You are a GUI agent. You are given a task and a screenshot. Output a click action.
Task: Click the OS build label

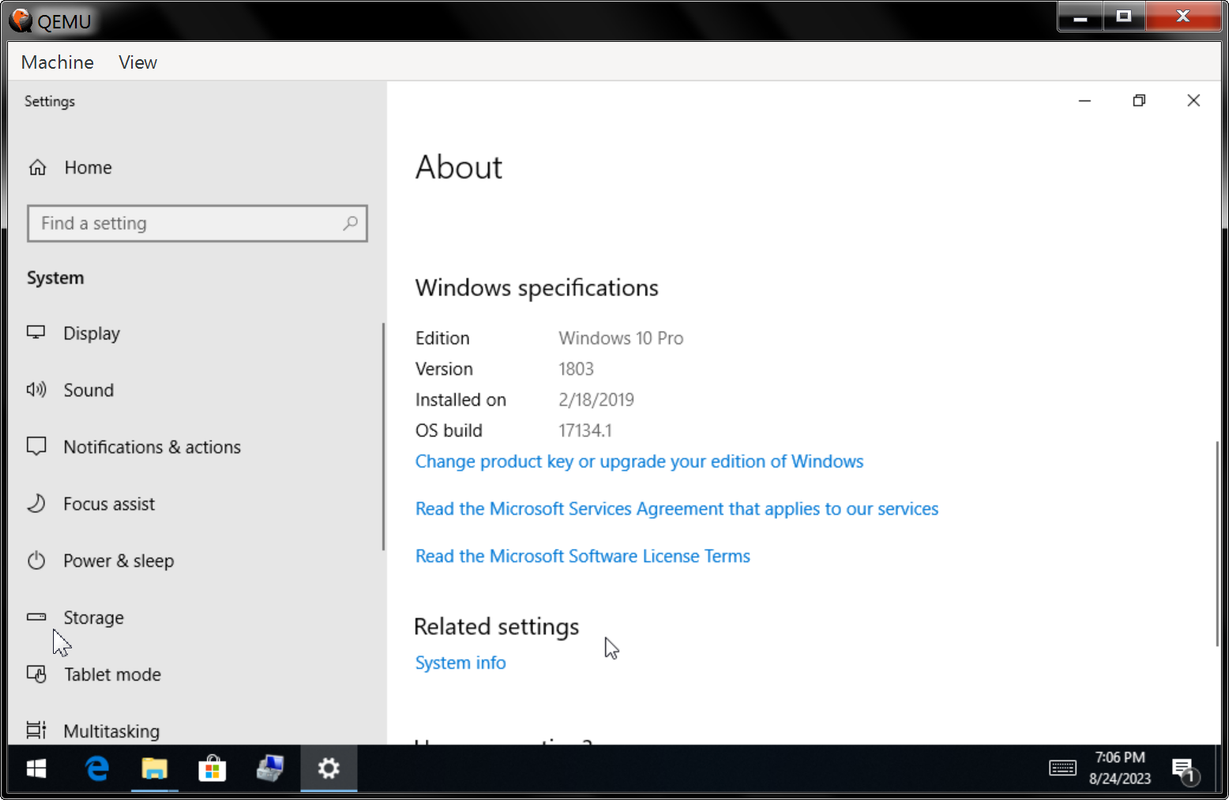(x=449, y=431)
